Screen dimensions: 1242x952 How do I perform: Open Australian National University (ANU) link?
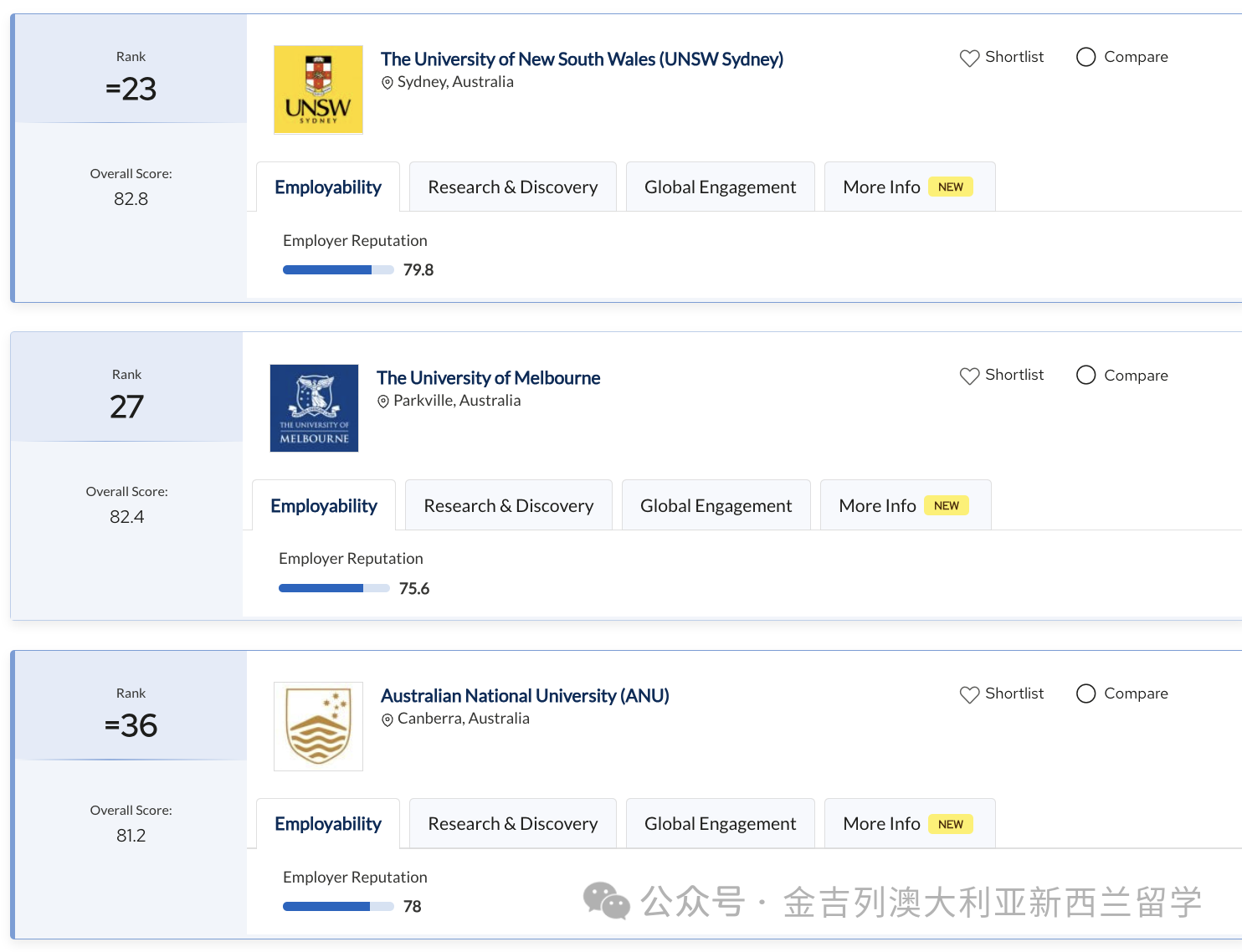click(525, 696)
